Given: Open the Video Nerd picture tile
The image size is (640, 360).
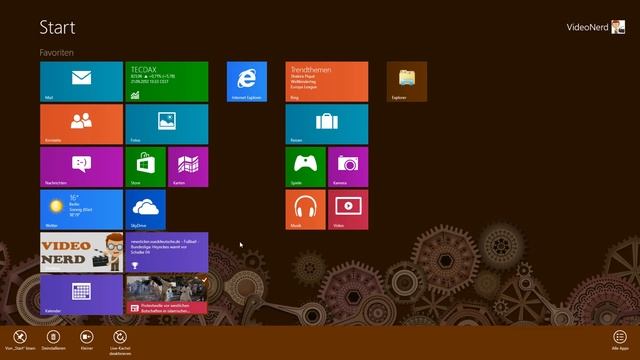Looking at the screenshot, I should [81, 252].
